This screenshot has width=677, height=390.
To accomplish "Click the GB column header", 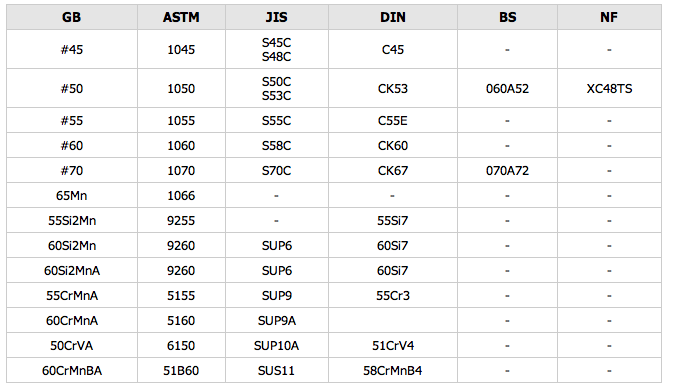I will [x=72, y=17].
